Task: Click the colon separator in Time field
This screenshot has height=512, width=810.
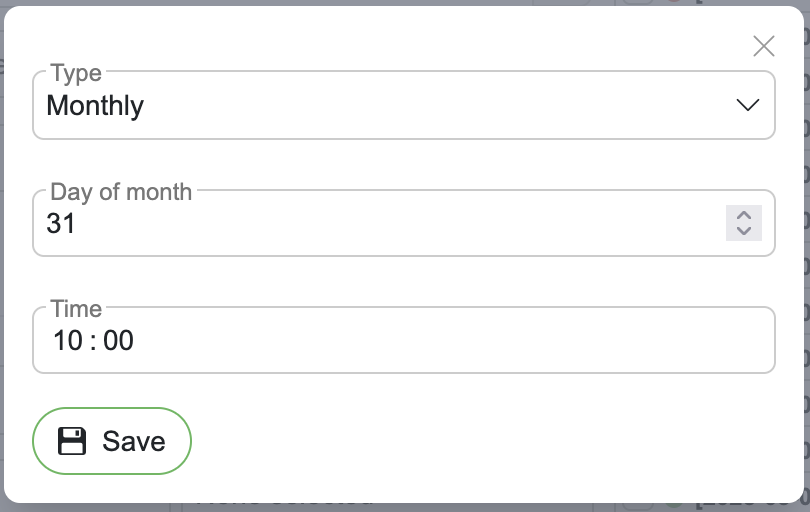Action: point(93,341)
